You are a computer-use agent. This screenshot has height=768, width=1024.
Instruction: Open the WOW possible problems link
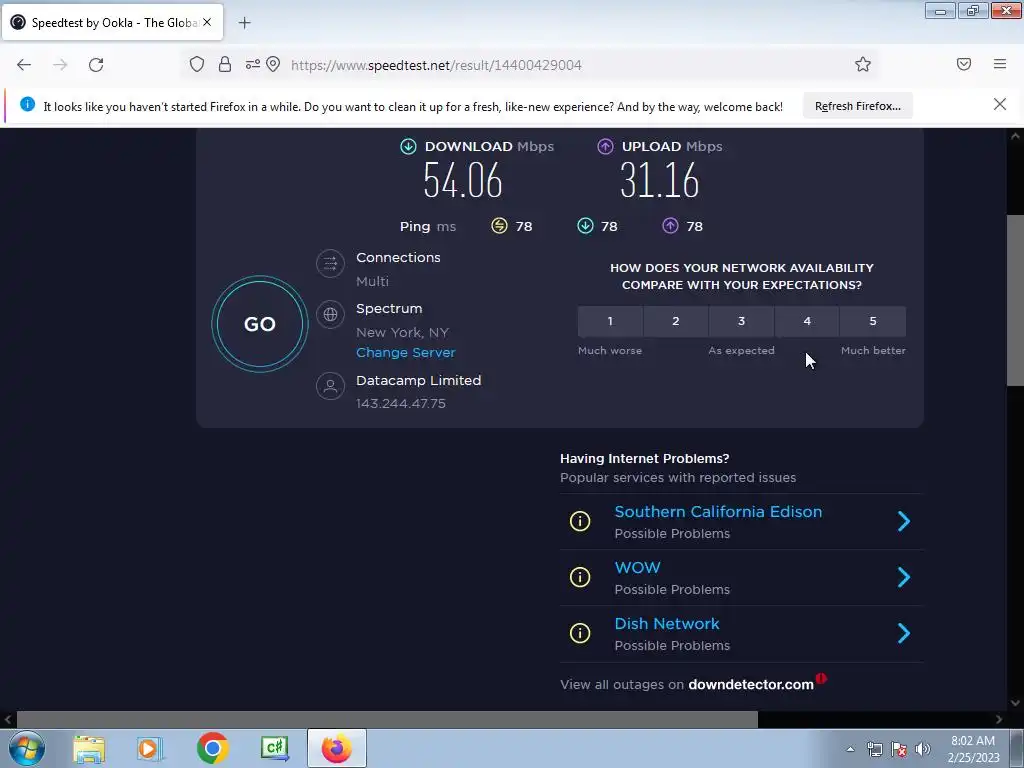click(637, 568)
